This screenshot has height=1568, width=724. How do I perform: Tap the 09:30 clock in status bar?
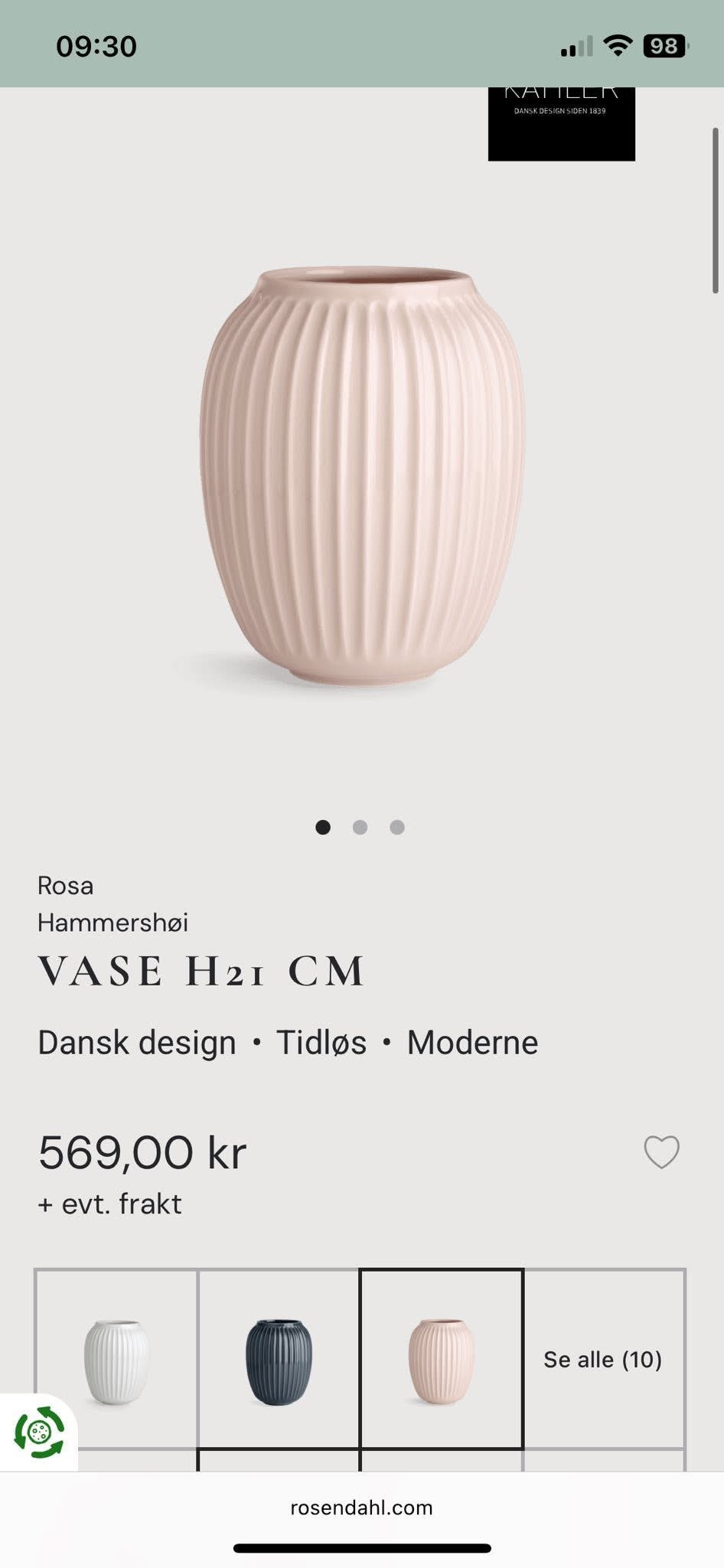[x=96, y=47]
